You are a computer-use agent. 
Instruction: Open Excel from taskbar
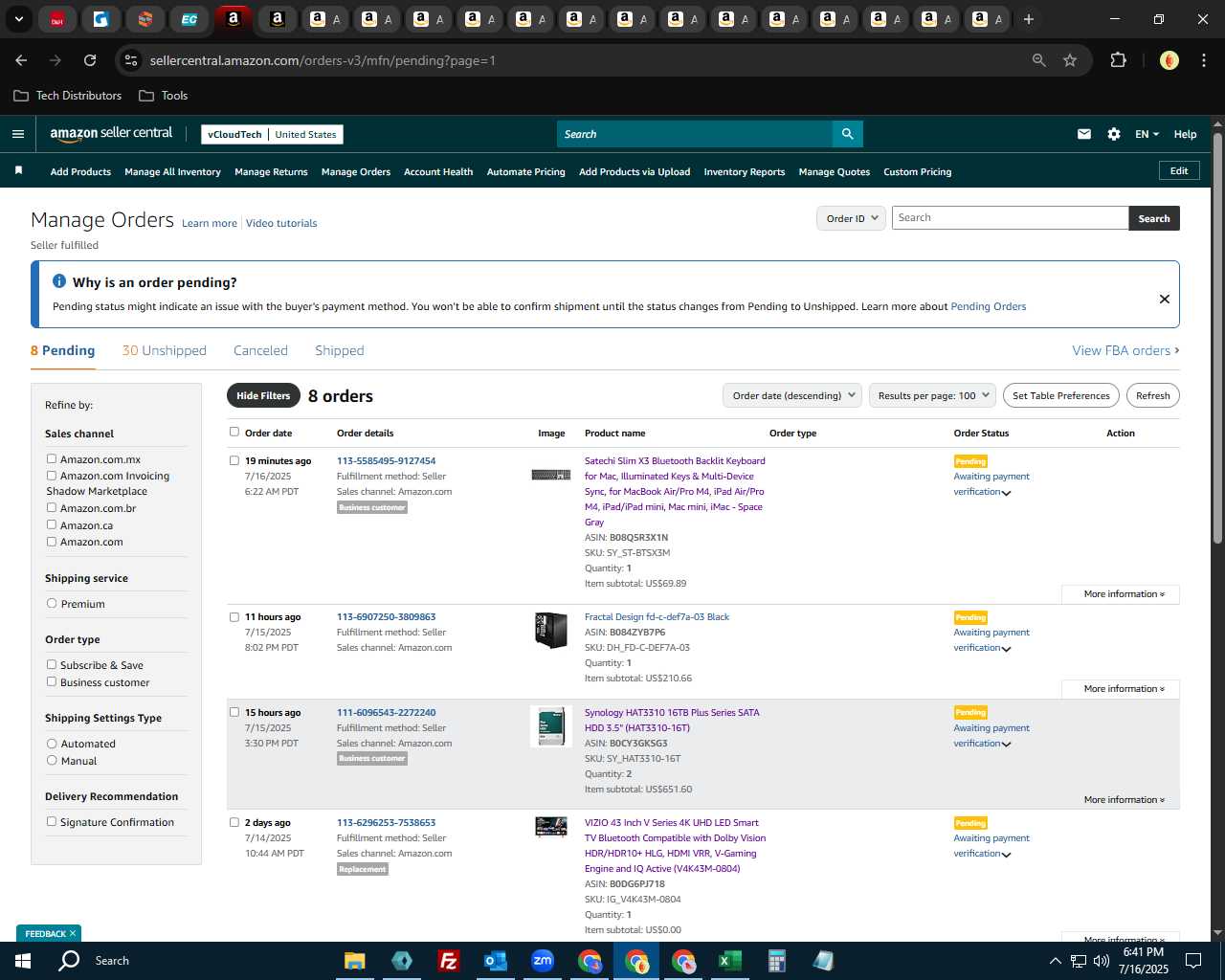click(729, 961)
